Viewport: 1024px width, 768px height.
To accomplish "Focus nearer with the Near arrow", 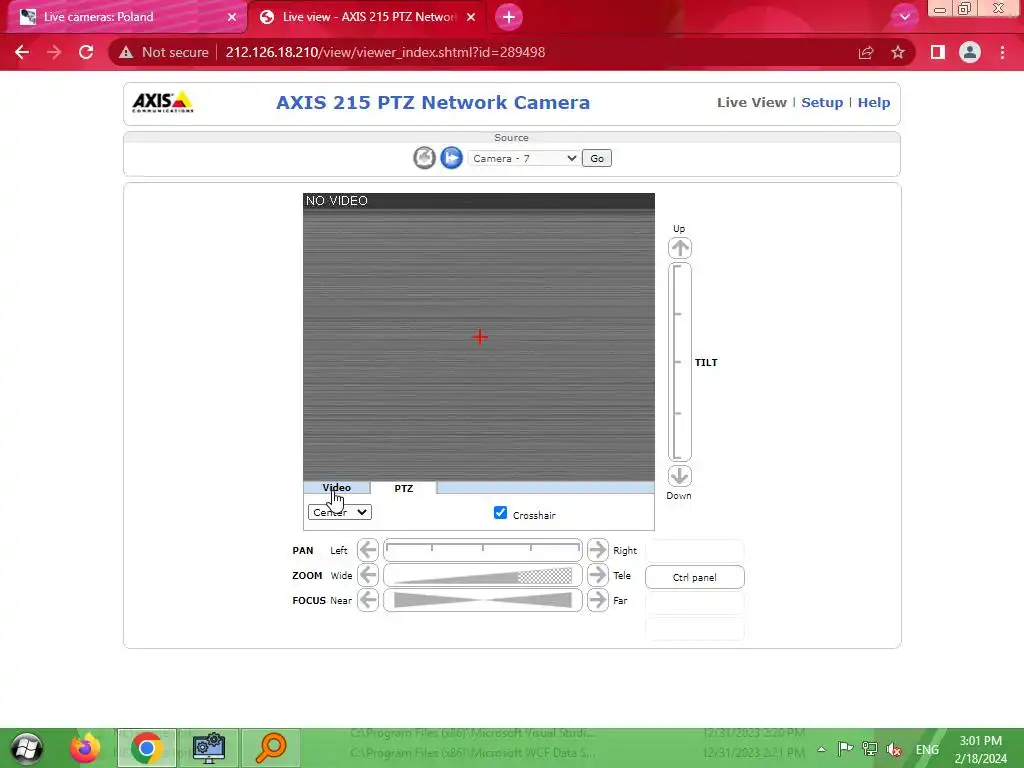I will click(x=368, y=600).
